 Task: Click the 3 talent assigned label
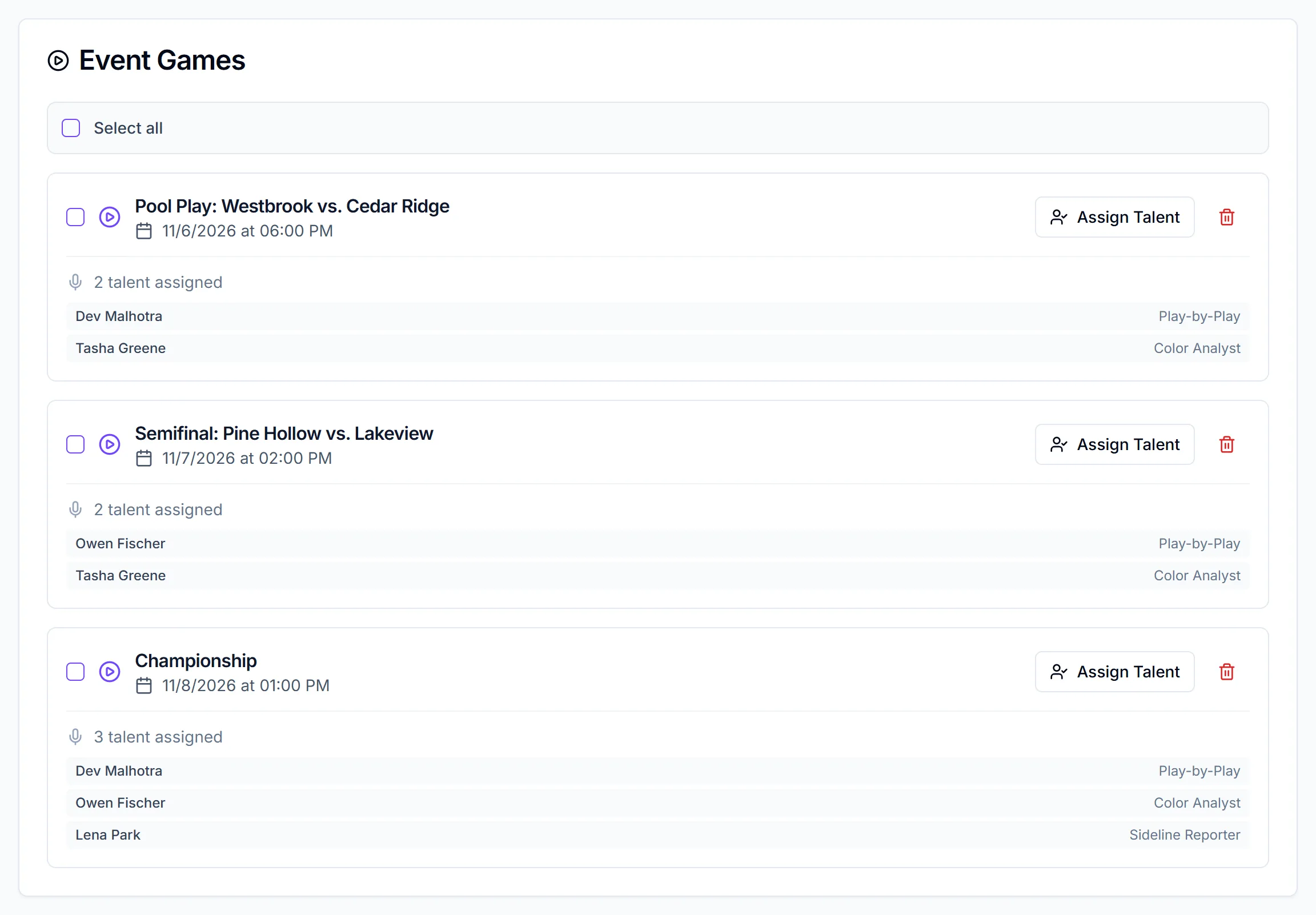coord(158,737)
